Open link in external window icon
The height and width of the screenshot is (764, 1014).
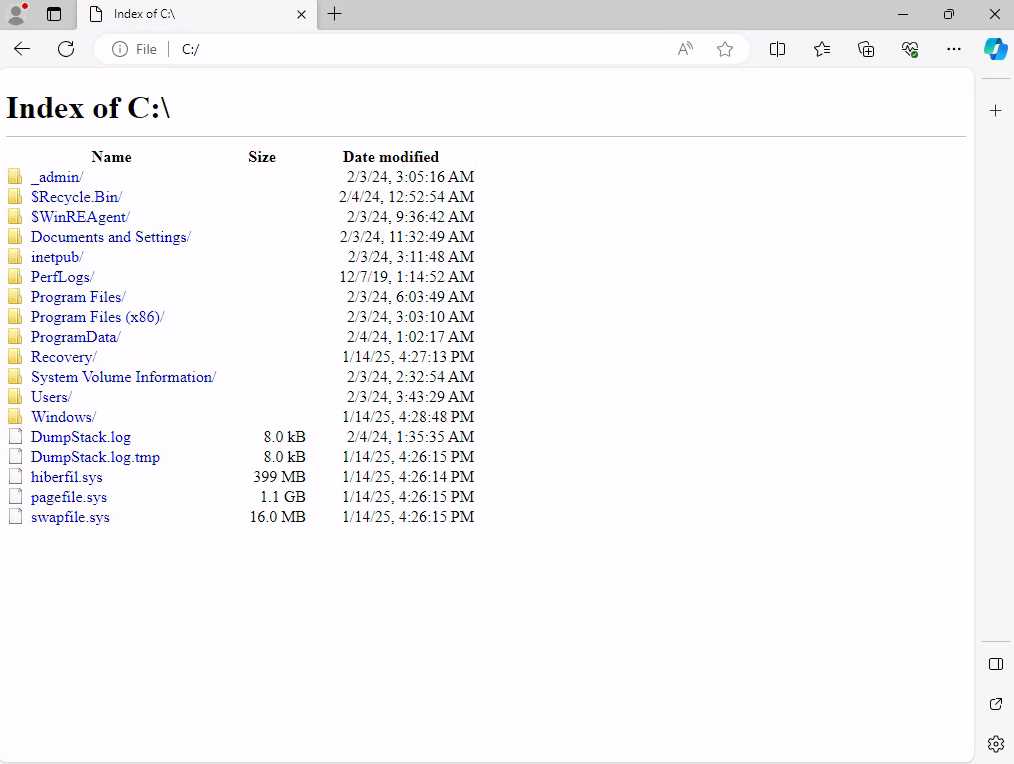pos(996,704)
